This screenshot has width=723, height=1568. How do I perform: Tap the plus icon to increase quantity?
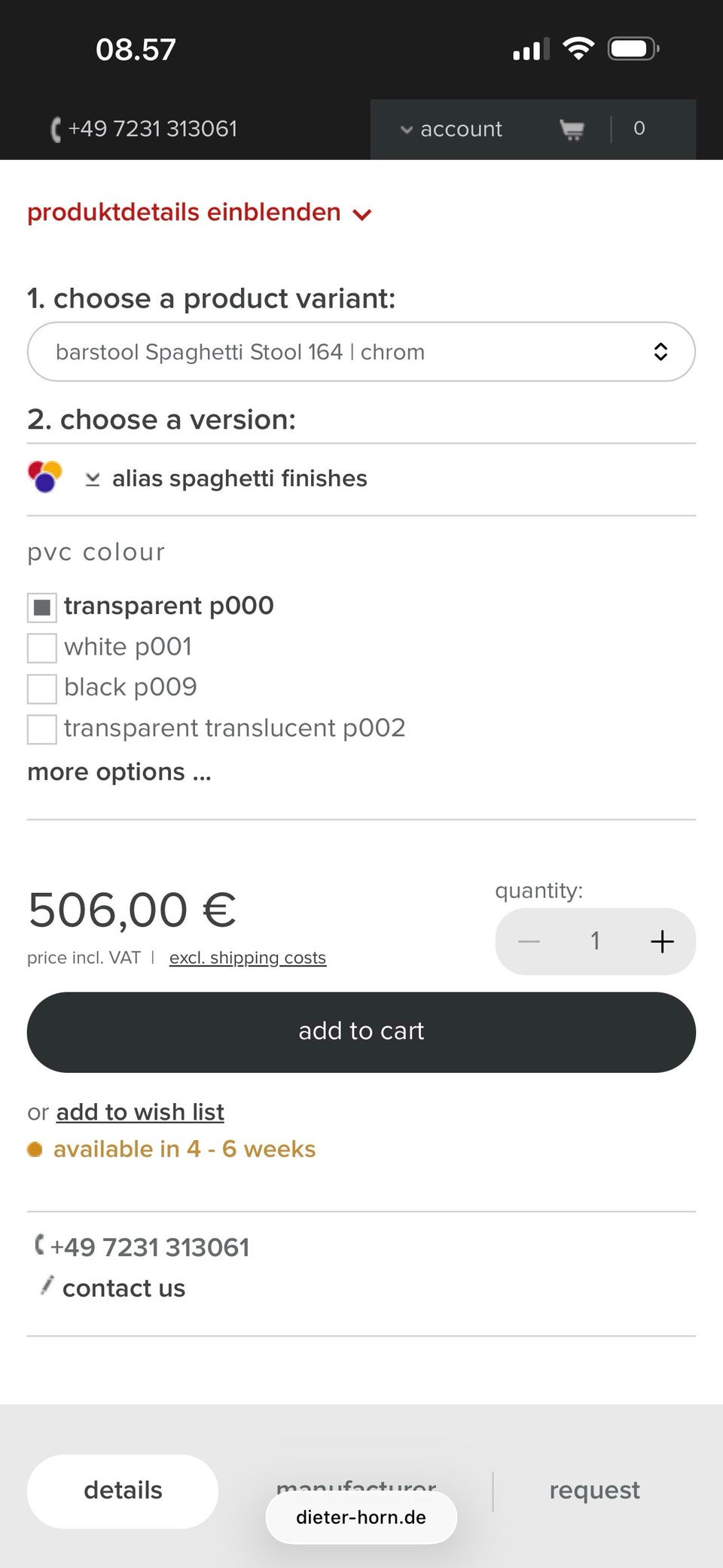pos(662,941)
